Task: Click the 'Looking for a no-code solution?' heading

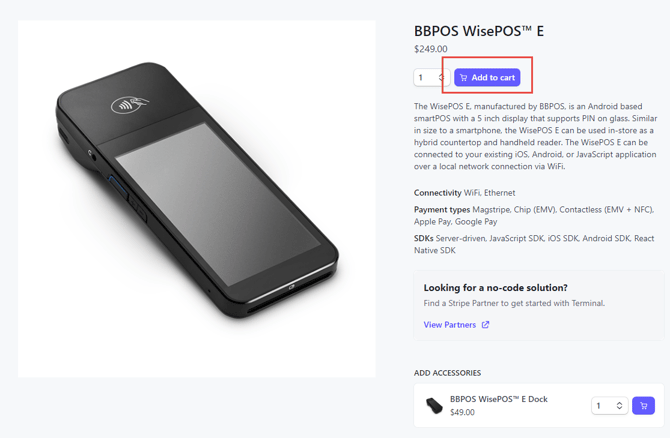Action: click(495, 288)
